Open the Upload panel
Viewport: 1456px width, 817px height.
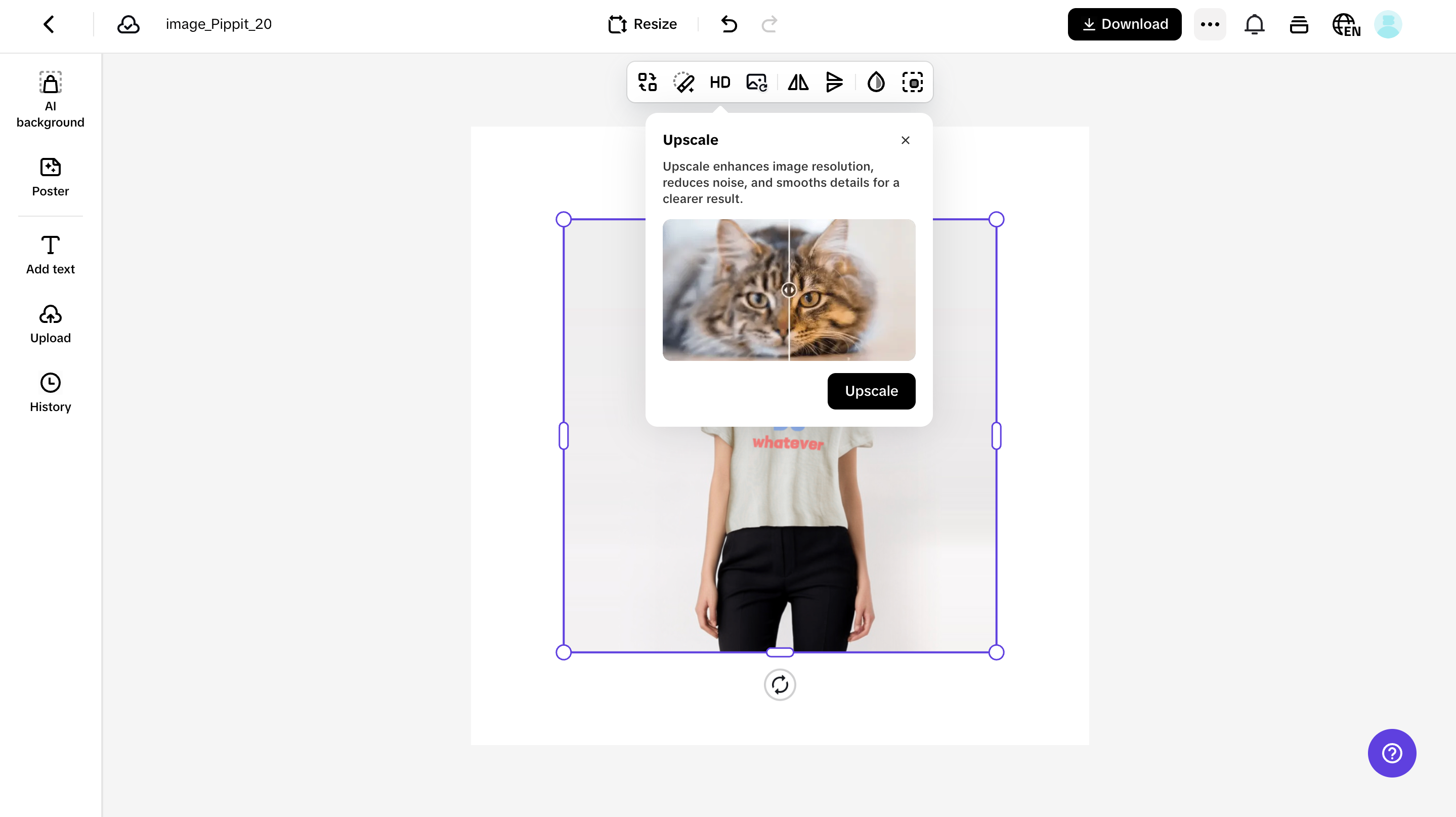click(x=50, y=323)
